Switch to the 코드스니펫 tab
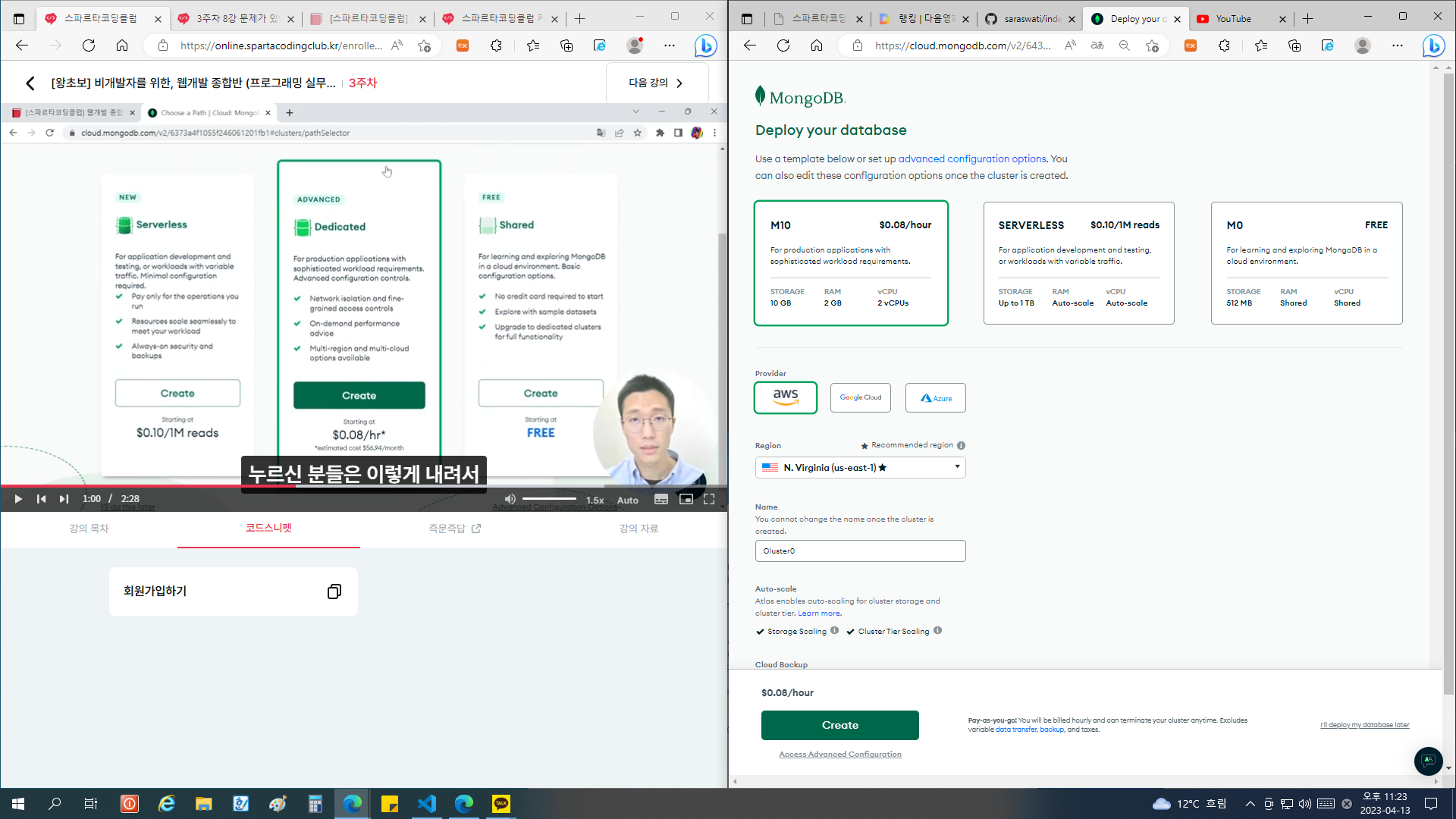The height and width of the screenshot is (819, 1456). point(268,529)
